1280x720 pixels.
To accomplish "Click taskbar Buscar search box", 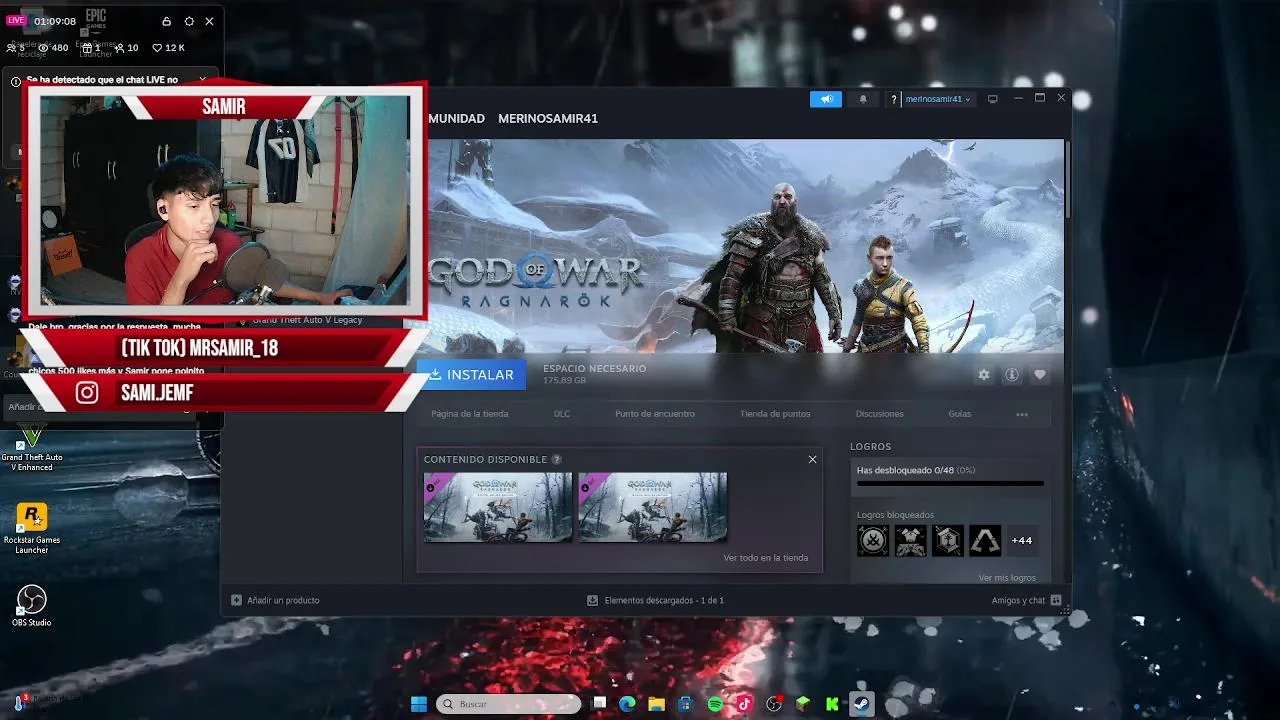I will pyautogui.click(x=509, y=704).
